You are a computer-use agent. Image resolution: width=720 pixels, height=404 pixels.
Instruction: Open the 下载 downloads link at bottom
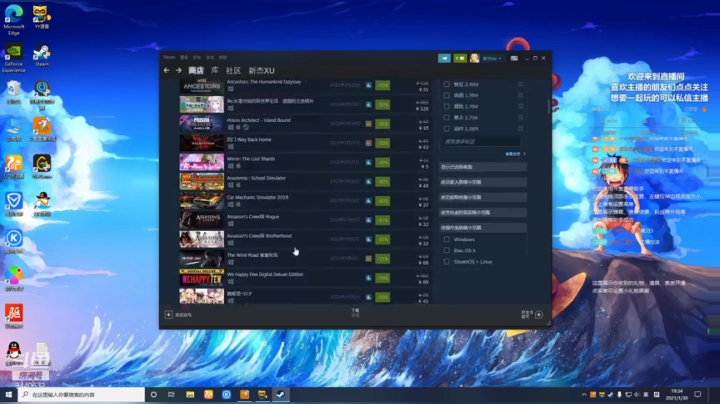click(355, 312)
